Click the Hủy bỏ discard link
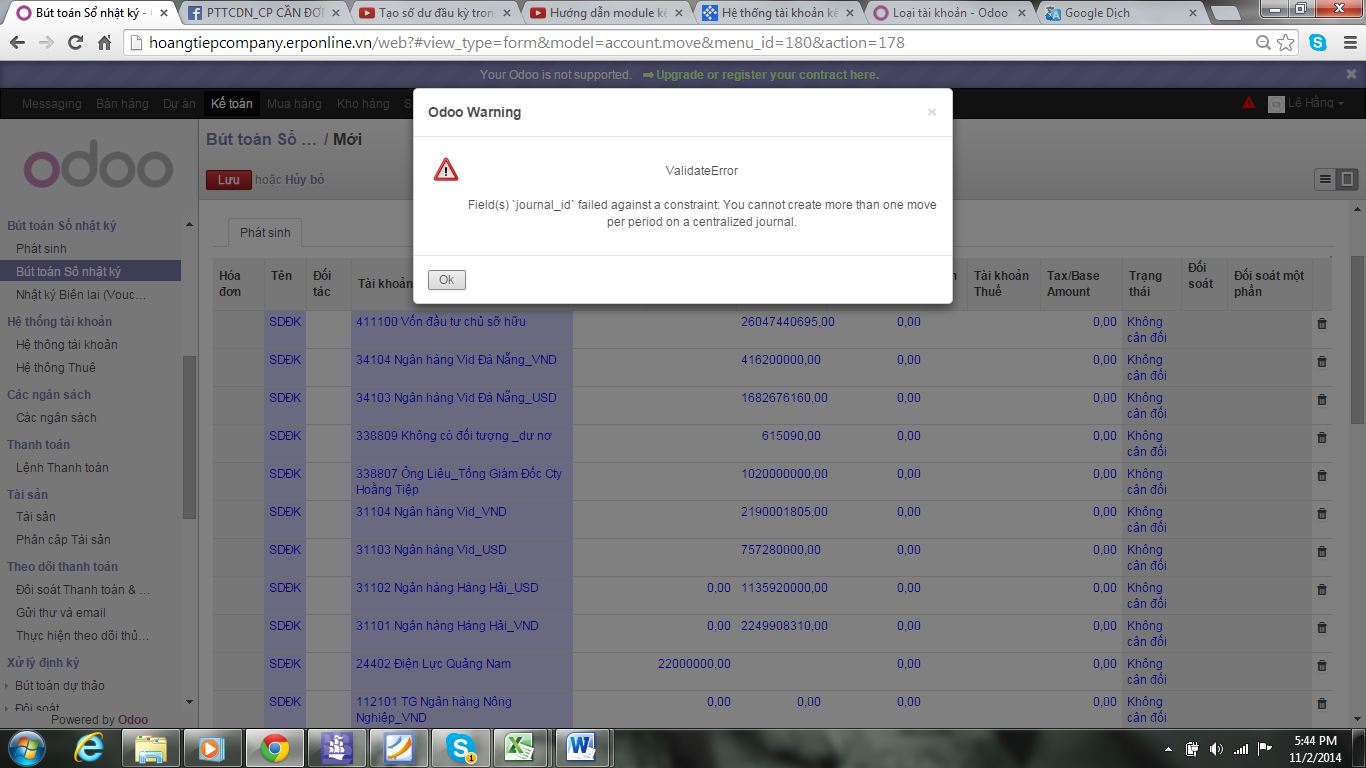 click(305, 180)
